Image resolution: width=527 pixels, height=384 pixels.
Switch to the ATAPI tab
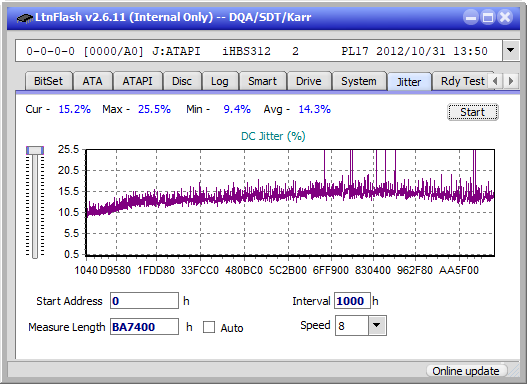tap(137, 81)
